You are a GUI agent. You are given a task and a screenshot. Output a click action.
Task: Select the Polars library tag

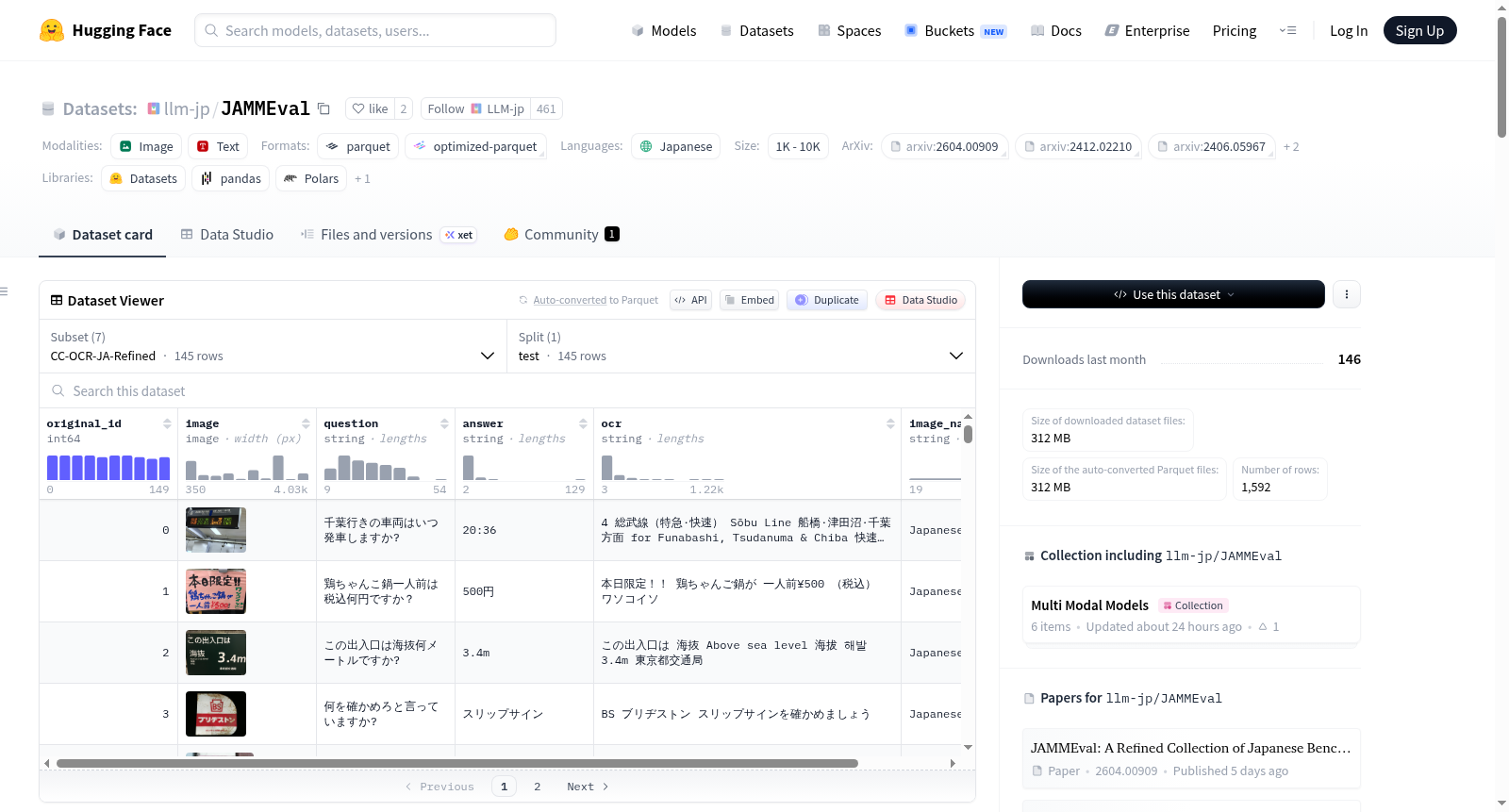pyautogui.click(x=311, y=178)
